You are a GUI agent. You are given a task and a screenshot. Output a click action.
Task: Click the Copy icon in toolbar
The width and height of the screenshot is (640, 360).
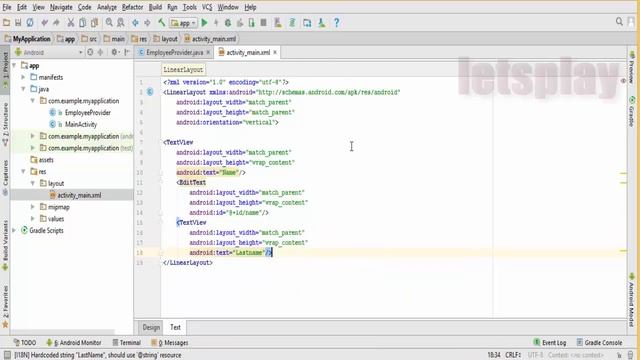[82, 23]
